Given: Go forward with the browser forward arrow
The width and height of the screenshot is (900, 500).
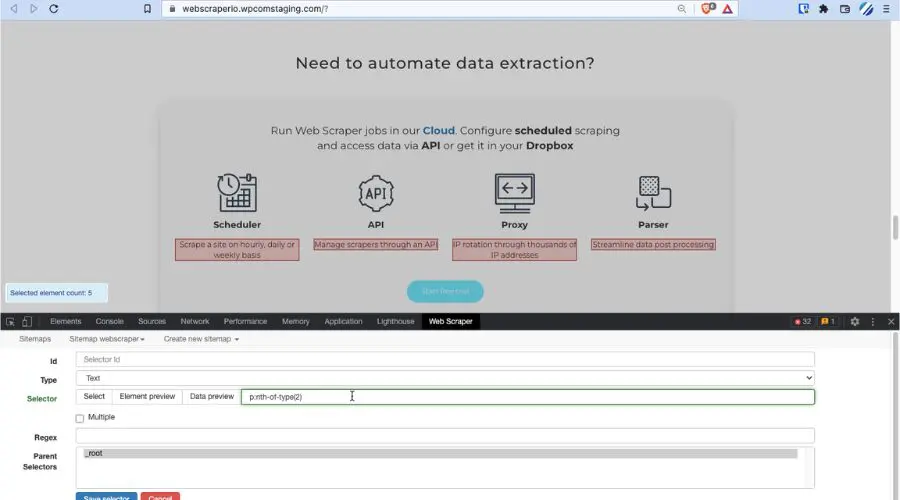Looking at the screenshot, I should tap(34, 9).
